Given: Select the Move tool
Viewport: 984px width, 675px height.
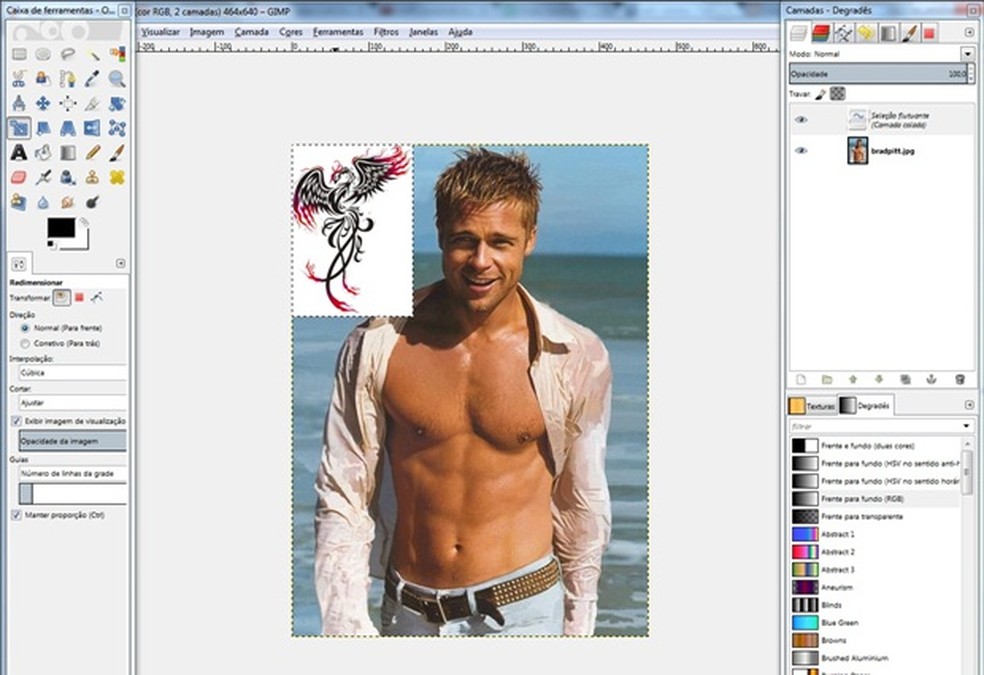Looking at the screenshot, I should pyautogui.click(x=43, y=104).
